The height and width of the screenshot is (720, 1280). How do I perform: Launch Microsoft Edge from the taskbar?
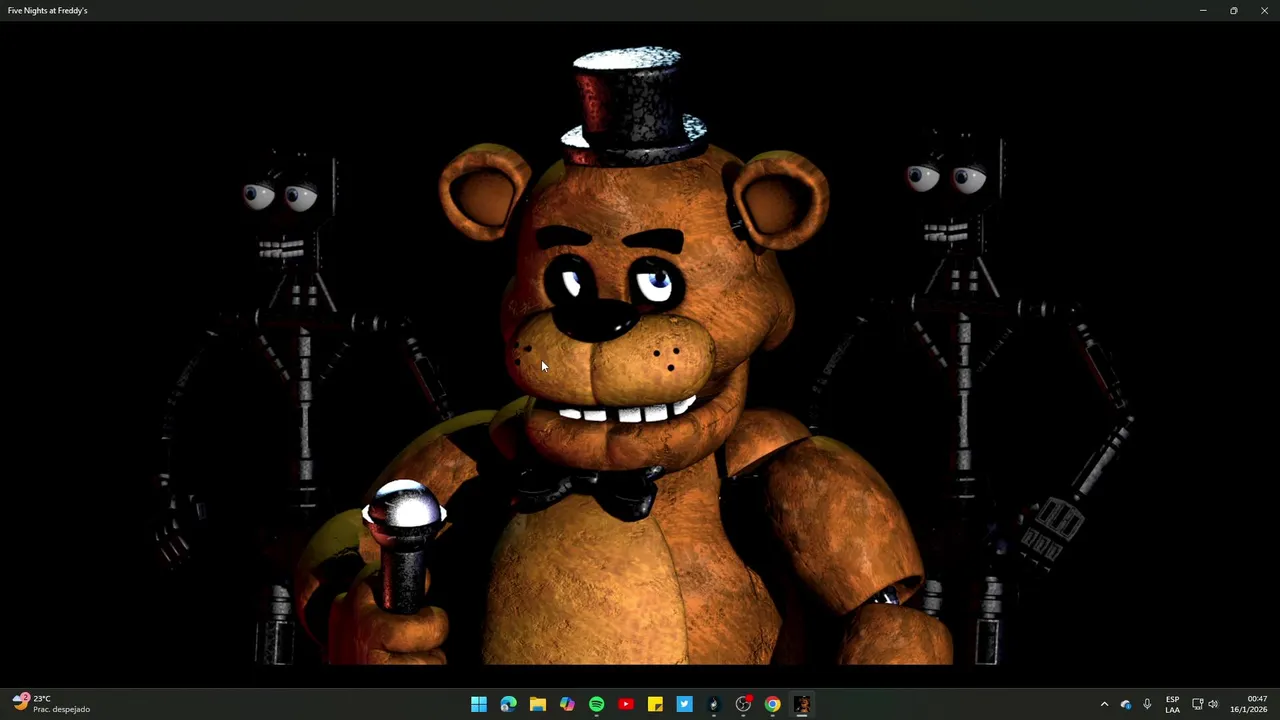tap(508, 704)
